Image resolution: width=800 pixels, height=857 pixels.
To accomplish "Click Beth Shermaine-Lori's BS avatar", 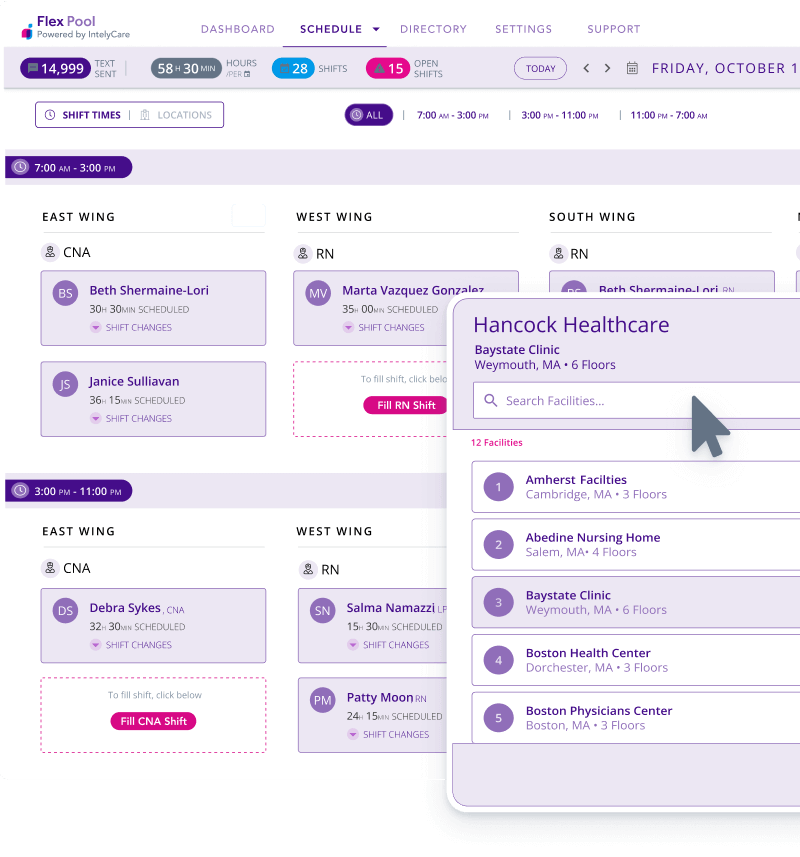I will 65,294.
